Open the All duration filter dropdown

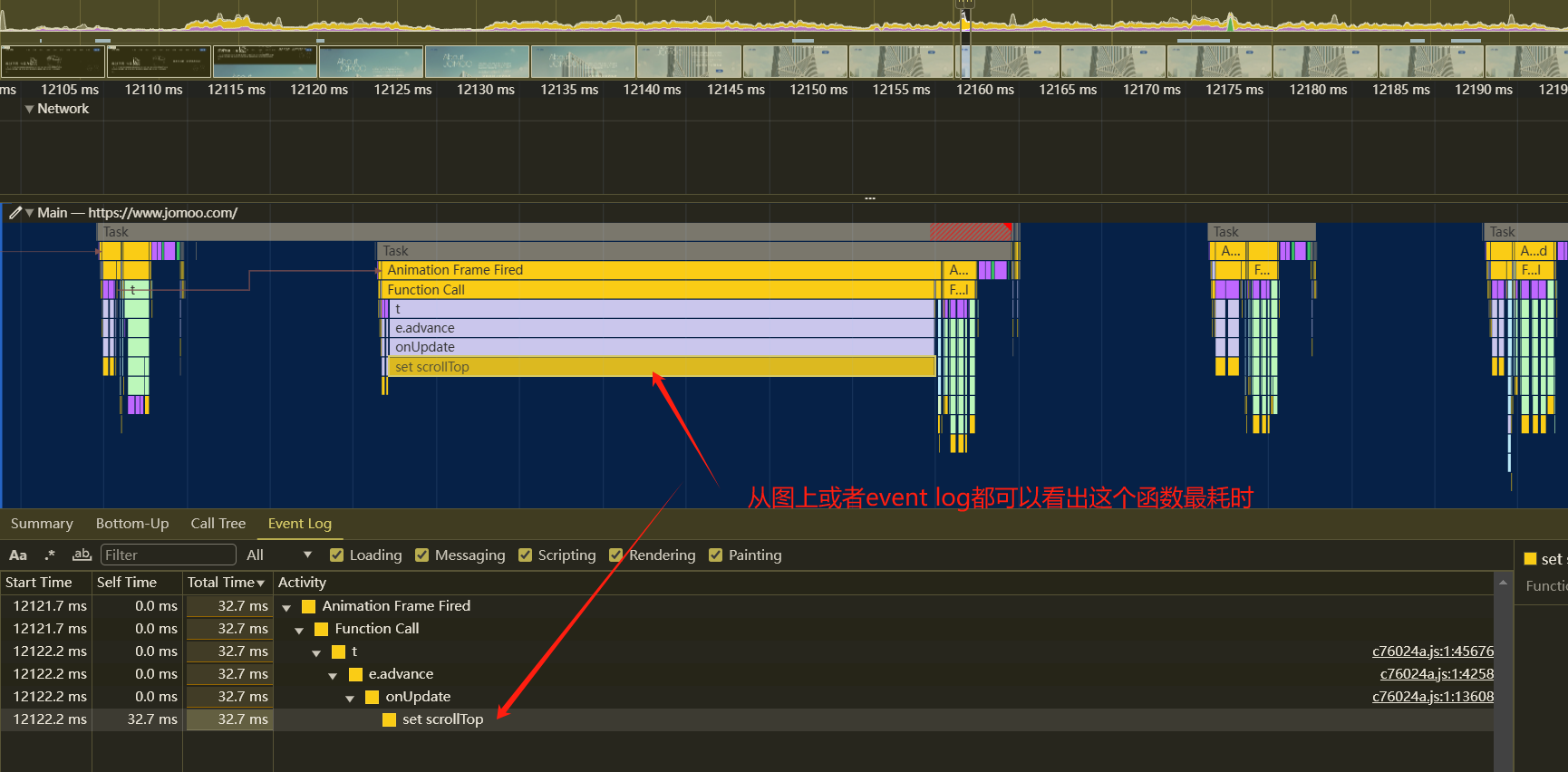coord(279,555)
